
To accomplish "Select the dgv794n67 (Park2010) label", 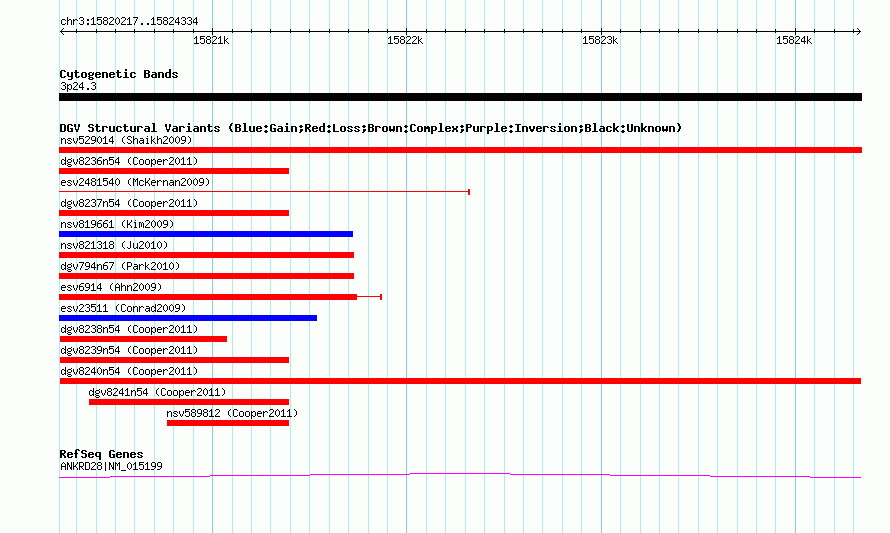I will click(x=120, y=266).
